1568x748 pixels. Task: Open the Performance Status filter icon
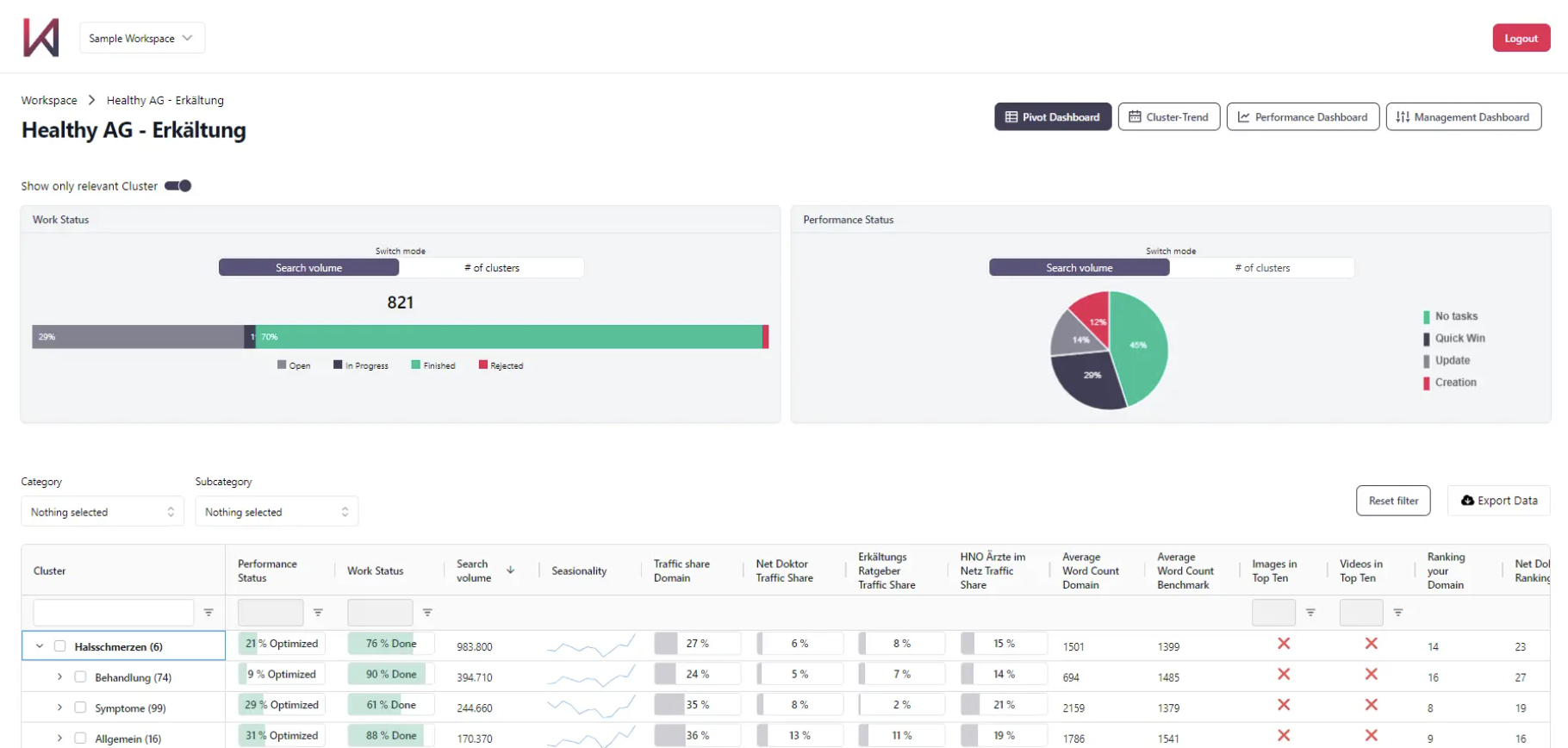pos(318,613)
